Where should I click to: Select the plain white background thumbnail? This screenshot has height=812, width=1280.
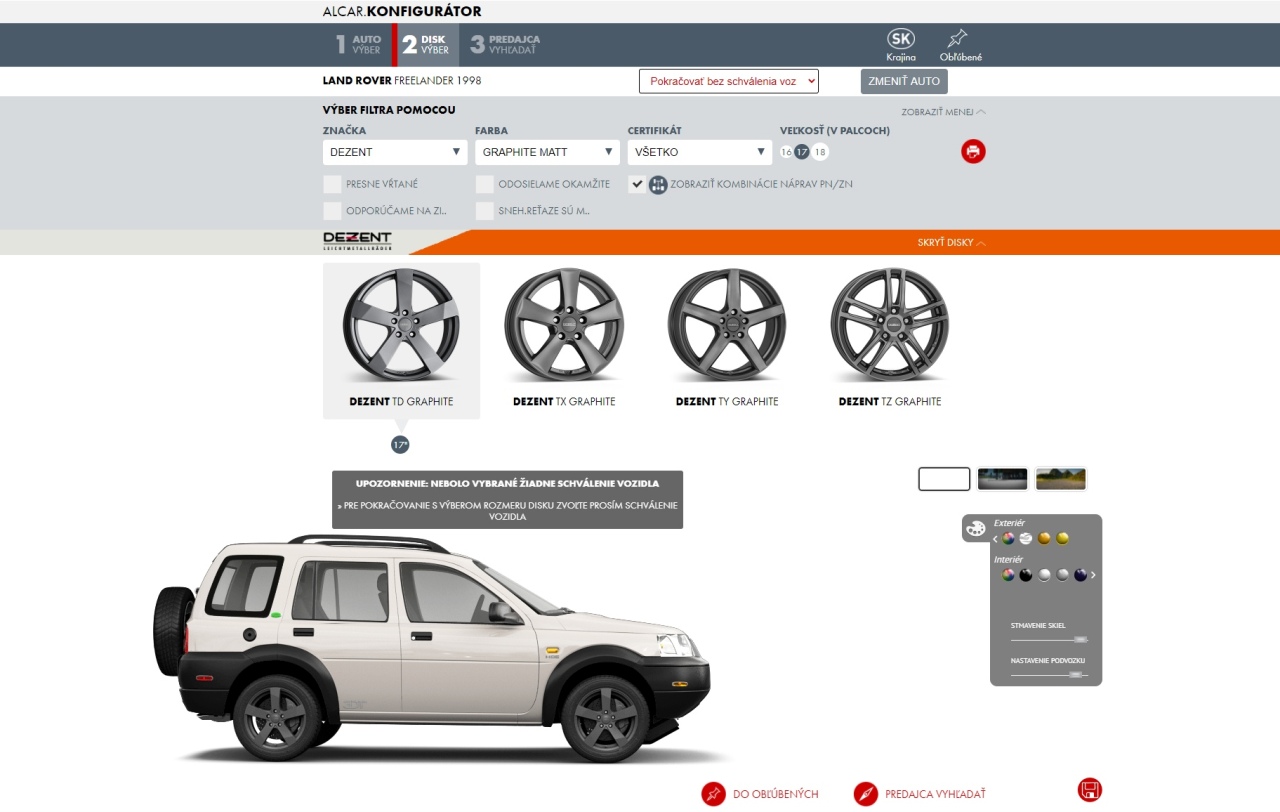944,479
